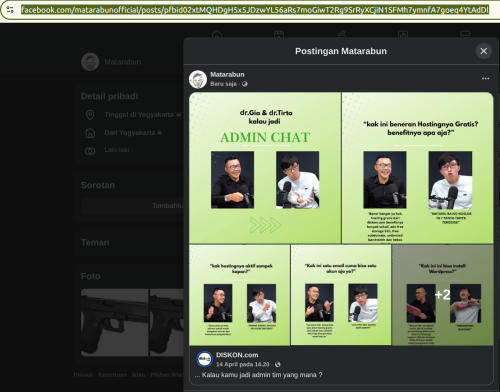This screenshot has width=500, height=392.
Task: Click 'Dari Yogyakarta' detail text
Action: point(130,133)
